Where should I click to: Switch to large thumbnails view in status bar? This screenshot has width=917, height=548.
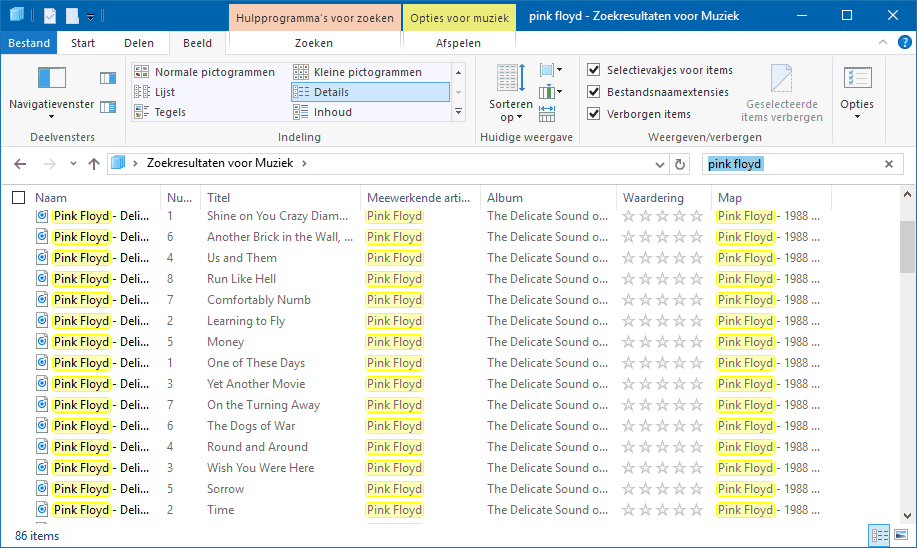tap(901, 535)
